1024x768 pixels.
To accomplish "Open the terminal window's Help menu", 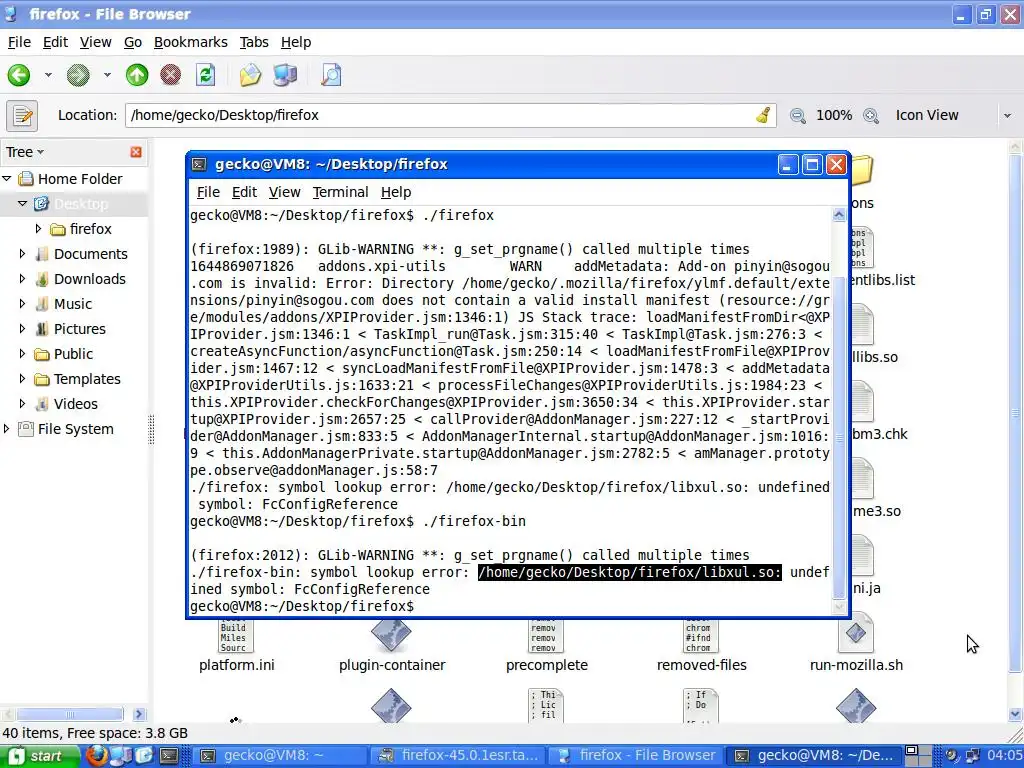I will pos(396,192).
